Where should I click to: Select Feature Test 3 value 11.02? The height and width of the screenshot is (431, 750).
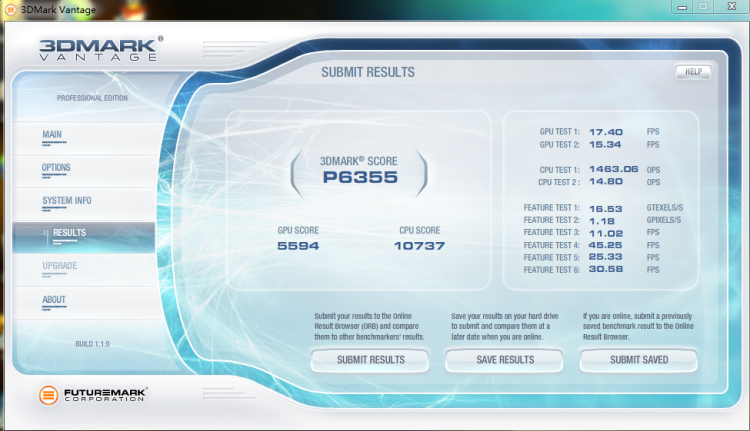coord(606,233)
